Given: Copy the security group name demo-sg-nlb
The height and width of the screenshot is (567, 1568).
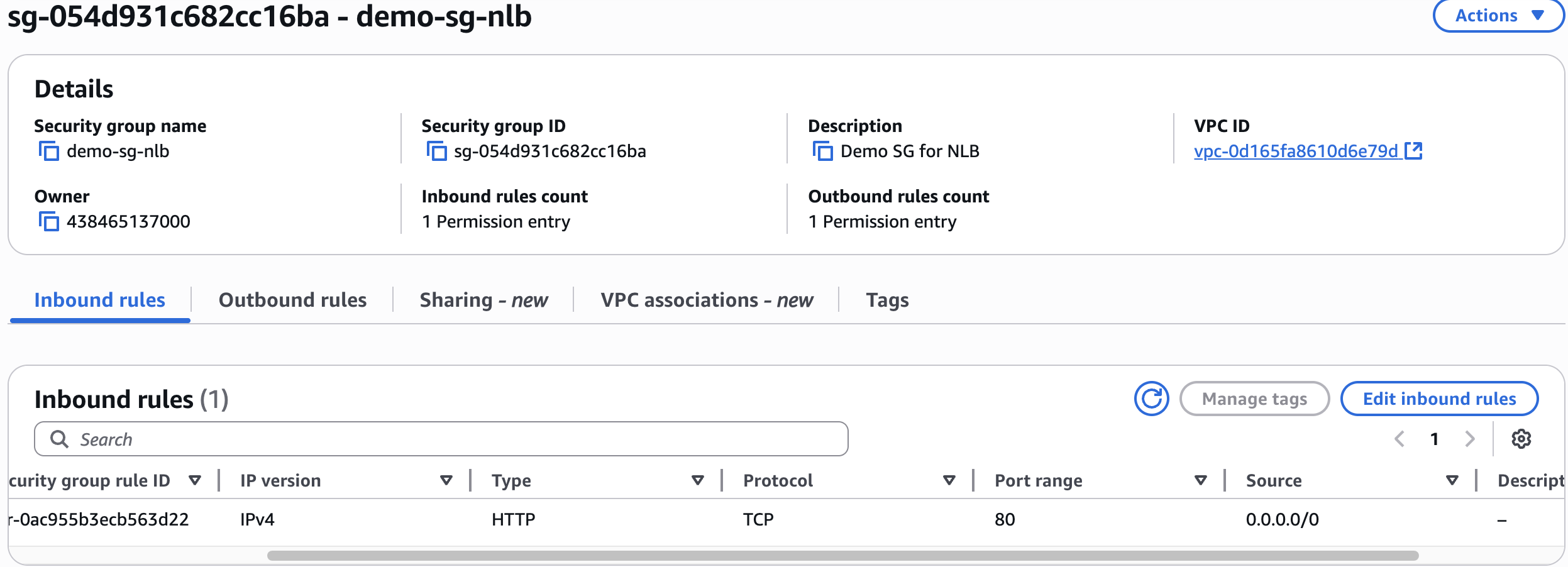Looking at the screenshot, I should (49, 151).
